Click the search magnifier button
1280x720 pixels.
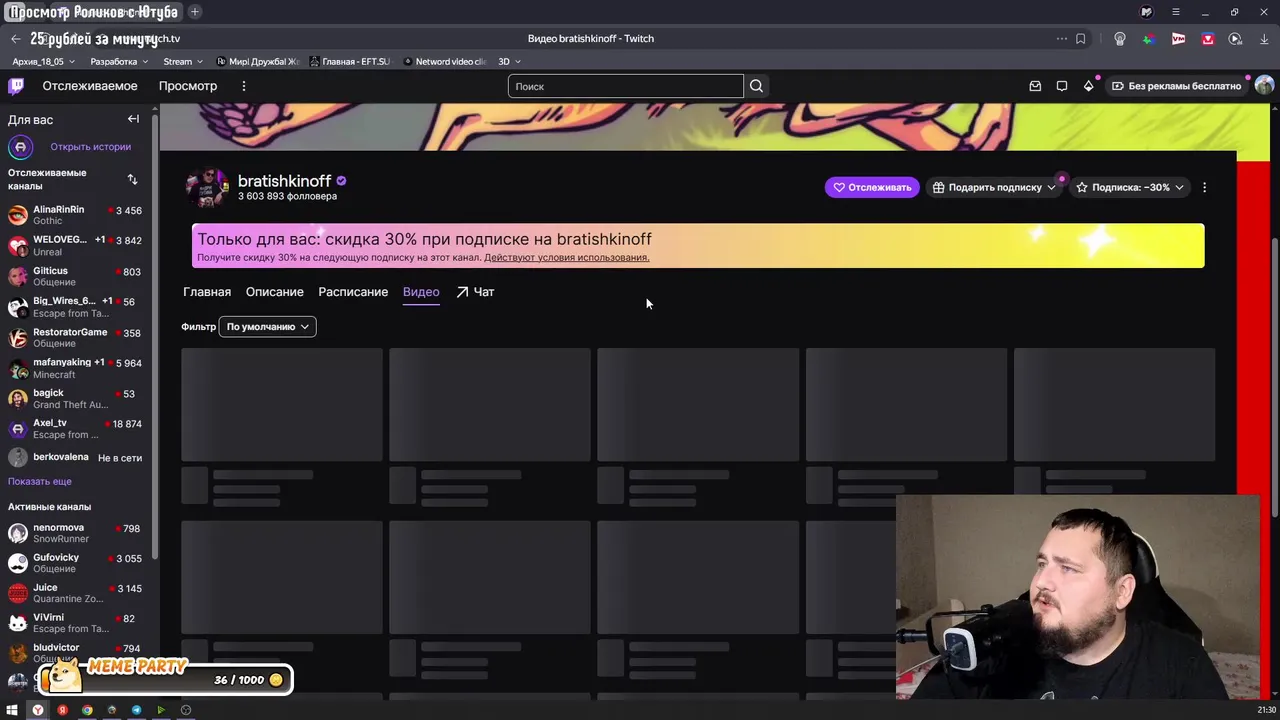pyautogui.click(x=756, y=86)
